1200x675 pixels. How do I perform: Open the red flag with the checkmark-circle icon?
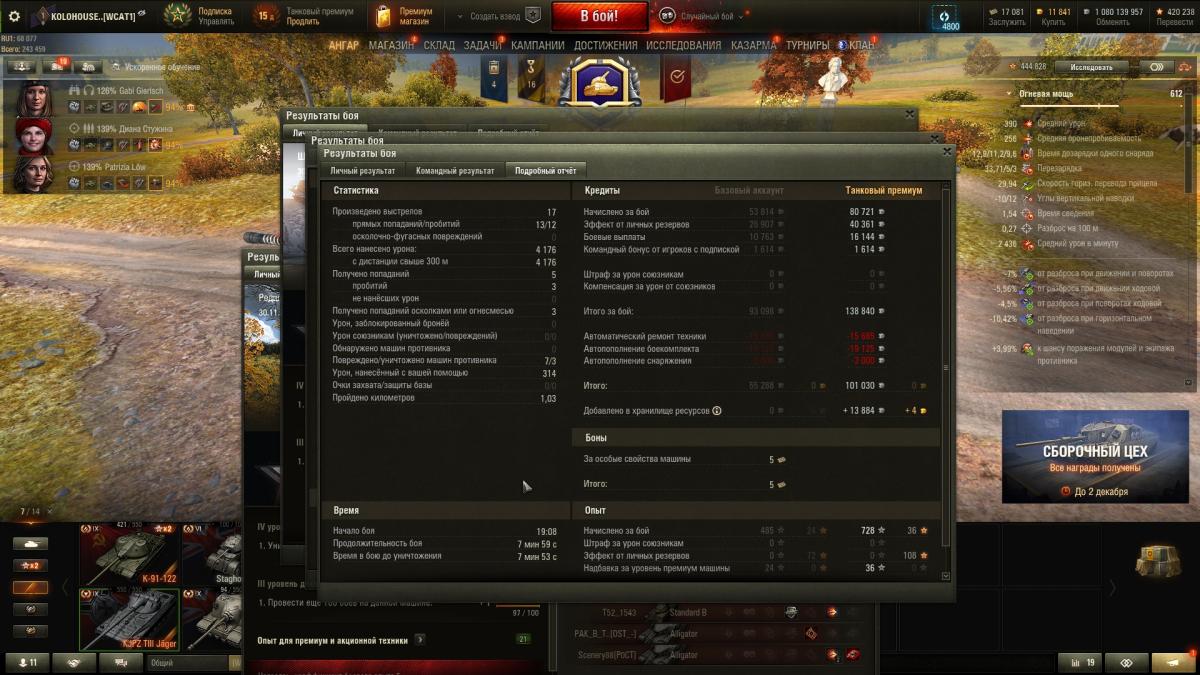[x=677, y=77]
